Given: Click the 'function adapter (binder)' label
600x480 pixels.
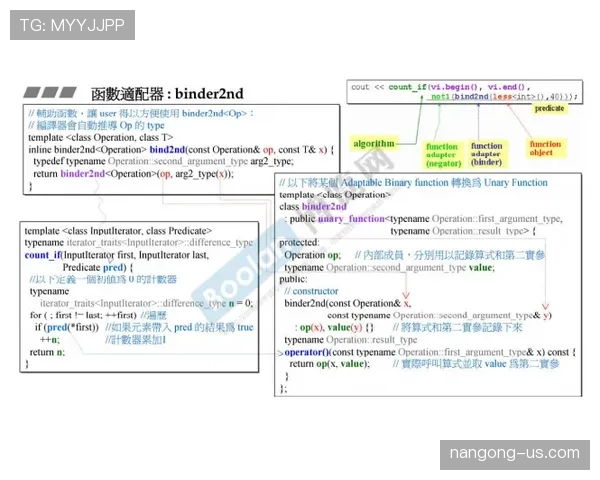Looking at the screenshot, I should tap(486, 154).
